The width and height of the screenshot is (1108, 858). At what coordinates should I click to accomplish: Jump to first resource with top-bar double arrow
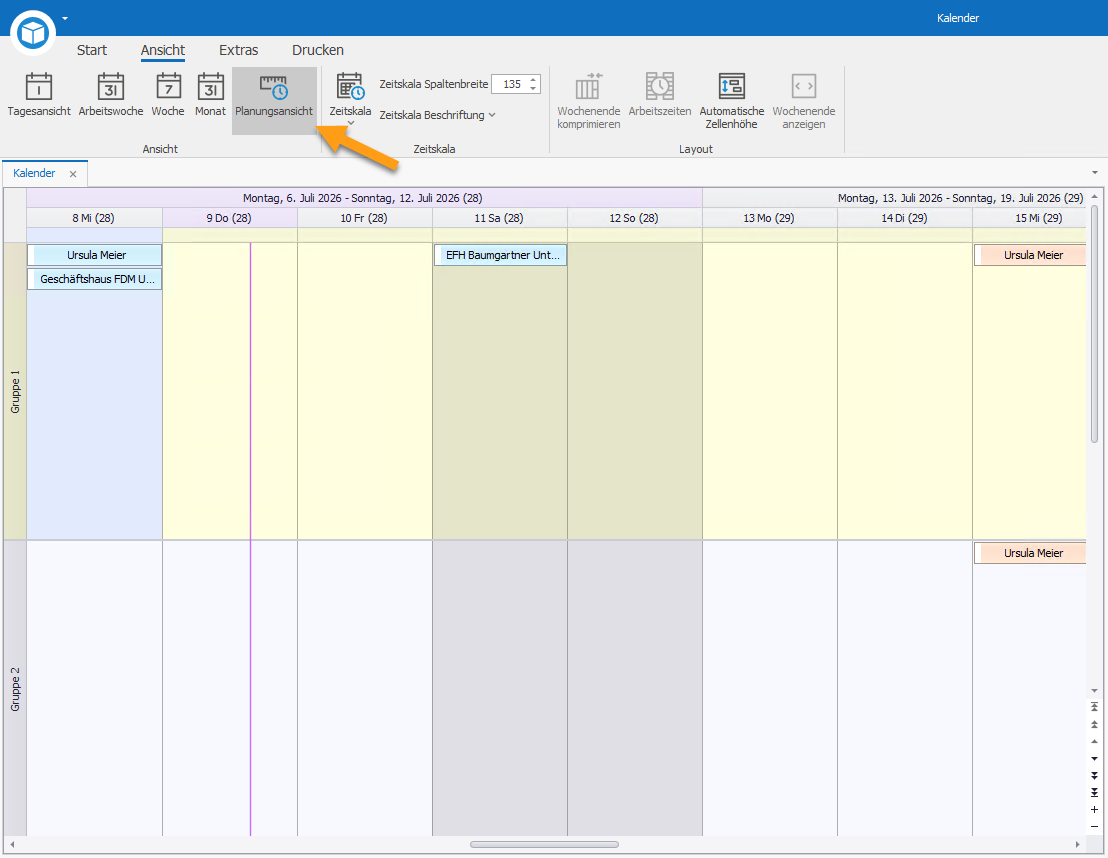pyautogui.click(x=1095, y=707)
